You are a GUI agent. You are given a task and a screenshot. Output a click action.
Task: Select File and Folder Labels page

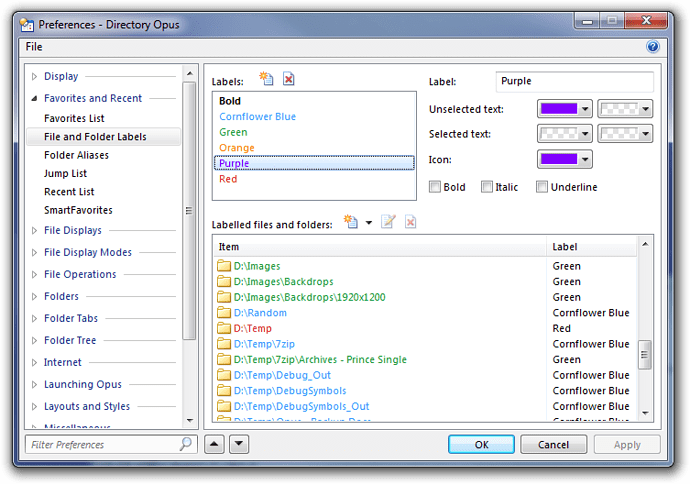click(x=103, y=137)
